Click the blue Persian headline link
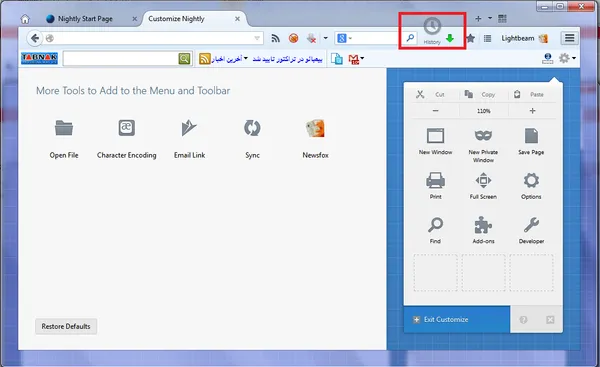Viewport: 600px width, 367px height. 287,59
